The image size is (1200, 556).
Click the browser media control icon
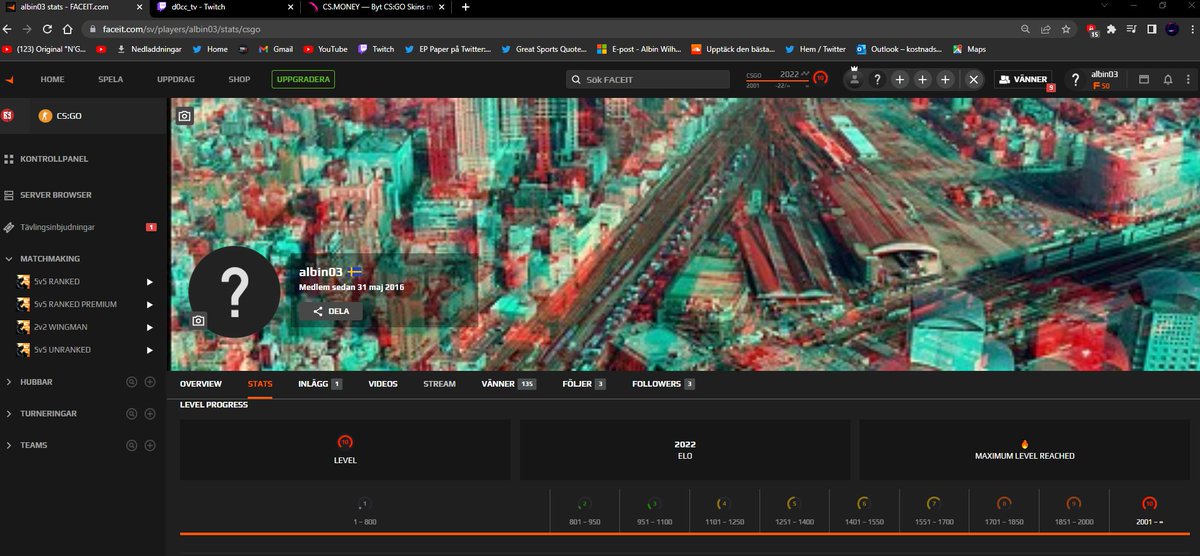coord(1130,29)
